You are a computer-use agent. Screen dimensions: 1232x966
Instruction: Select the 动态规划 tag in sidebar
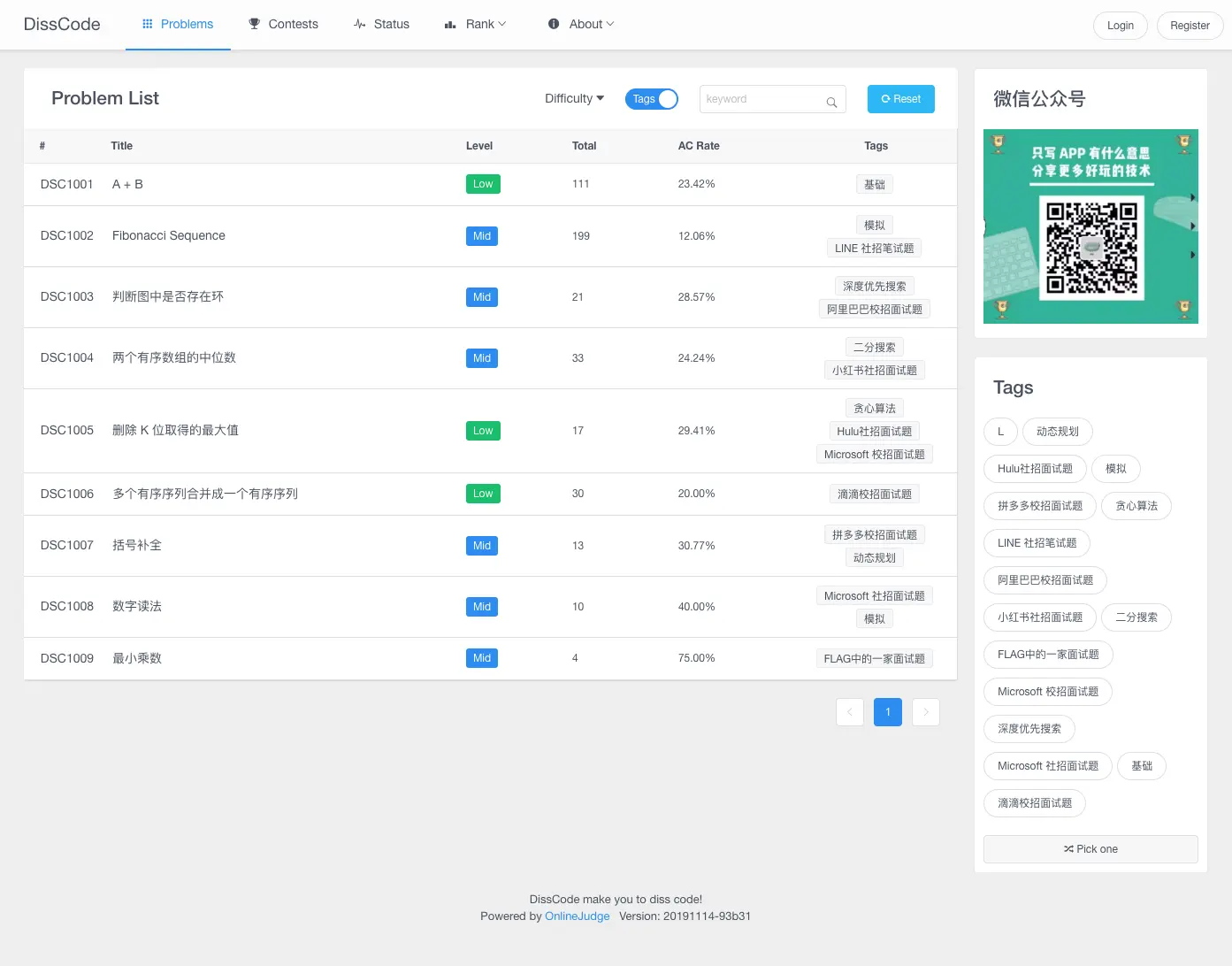coord(1058,432)
